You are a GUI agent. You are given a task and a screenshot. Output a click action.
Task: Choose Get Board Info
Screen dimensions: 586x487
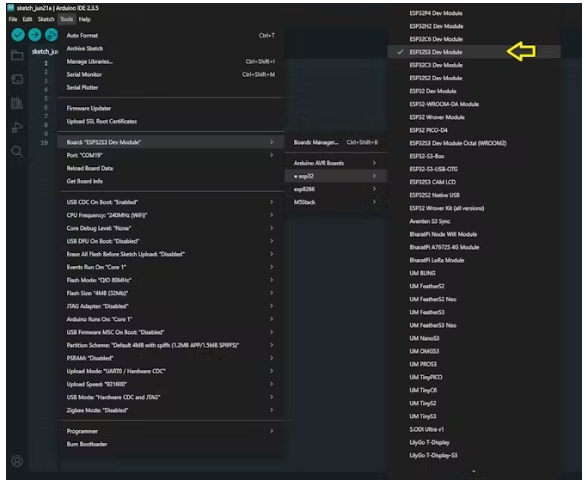(170, 181)
